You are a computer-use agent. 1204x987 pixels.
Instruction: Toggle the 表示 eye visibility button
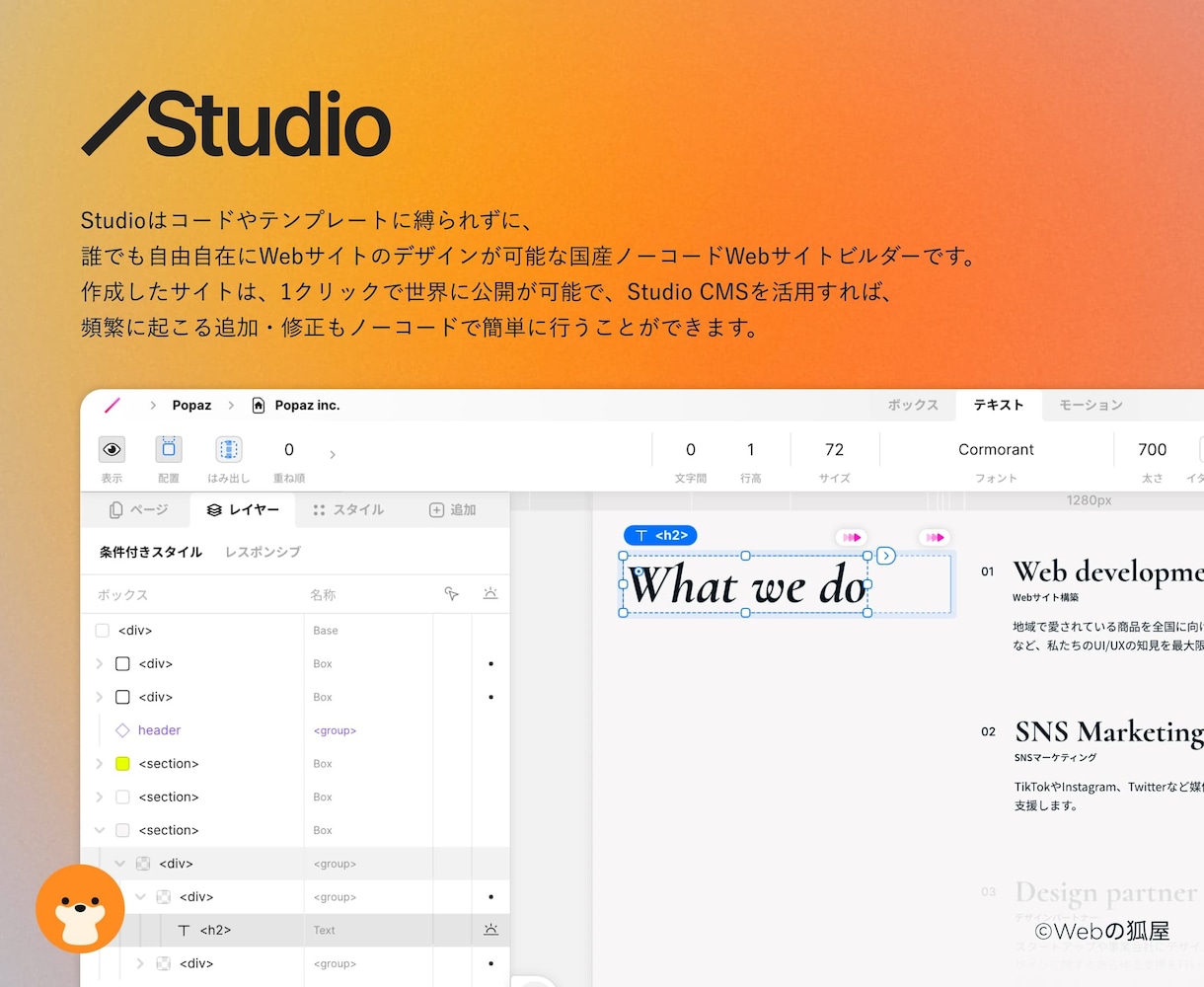(x=113, y=450)
